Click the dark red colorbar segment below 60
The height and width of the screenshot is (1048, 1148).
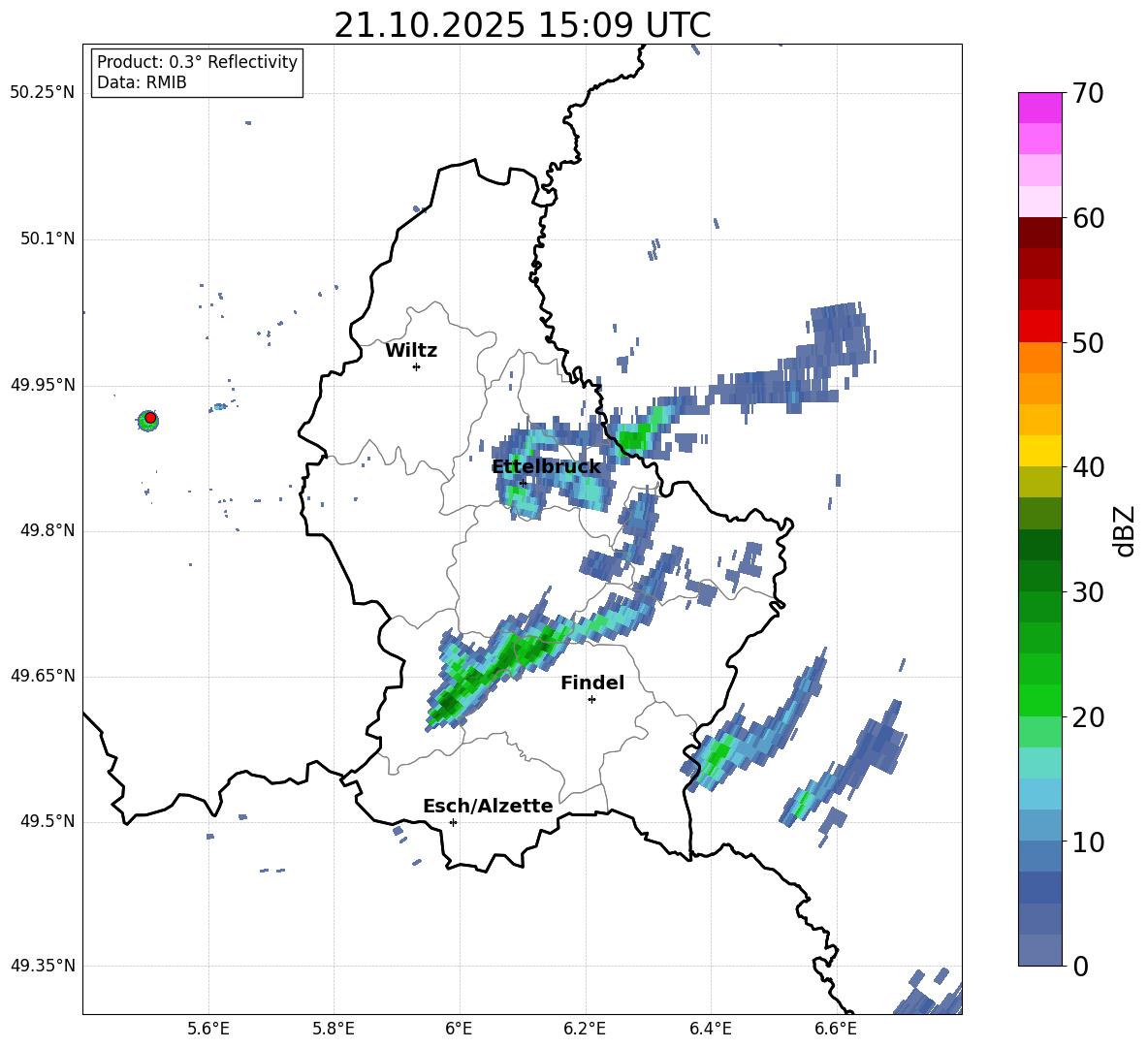(x=1039, y=233)
